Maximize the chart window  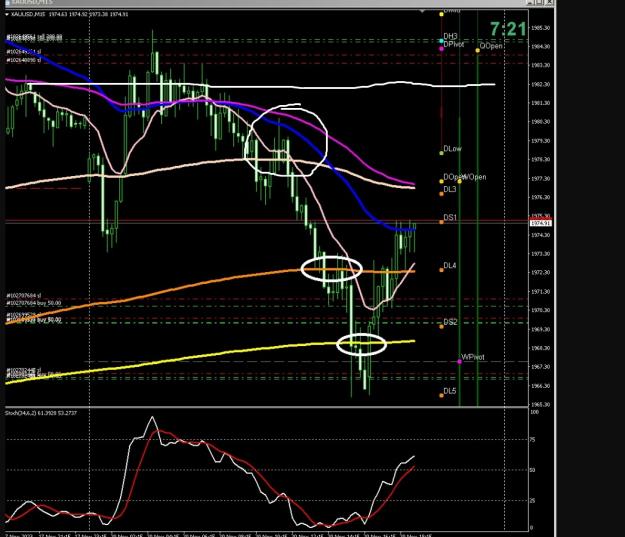pyautogui.click(x=539, y=2)
